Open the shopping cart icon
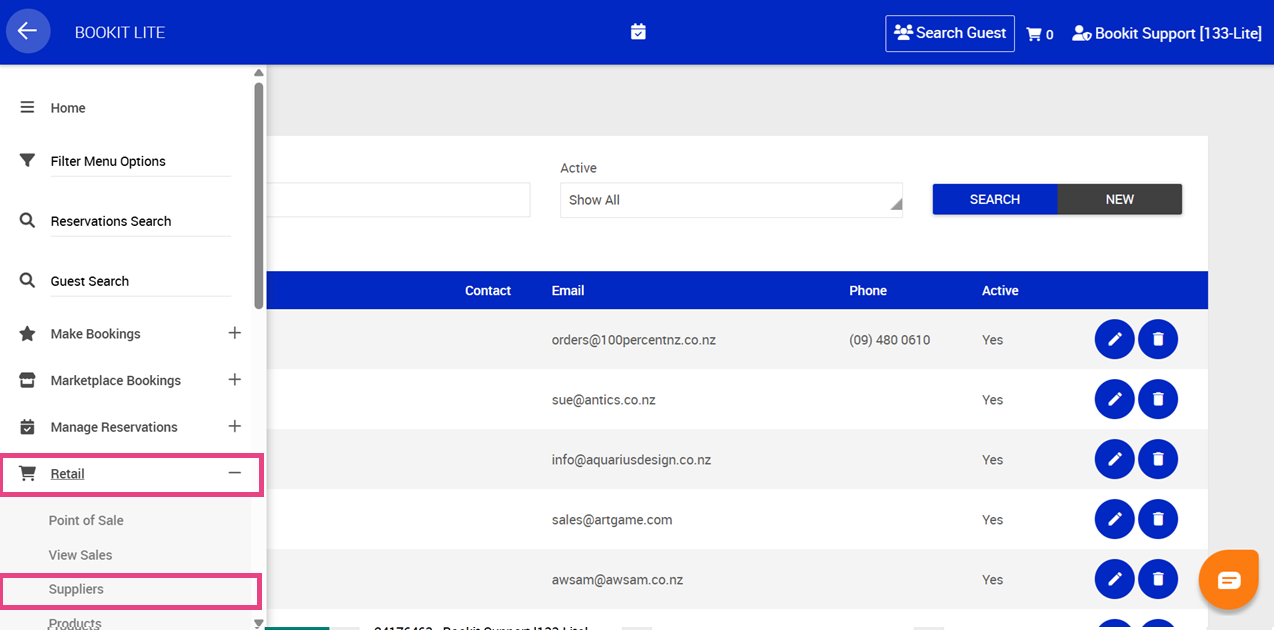The width and height of the screenshot is (1274, 630). coord(1034,34)
